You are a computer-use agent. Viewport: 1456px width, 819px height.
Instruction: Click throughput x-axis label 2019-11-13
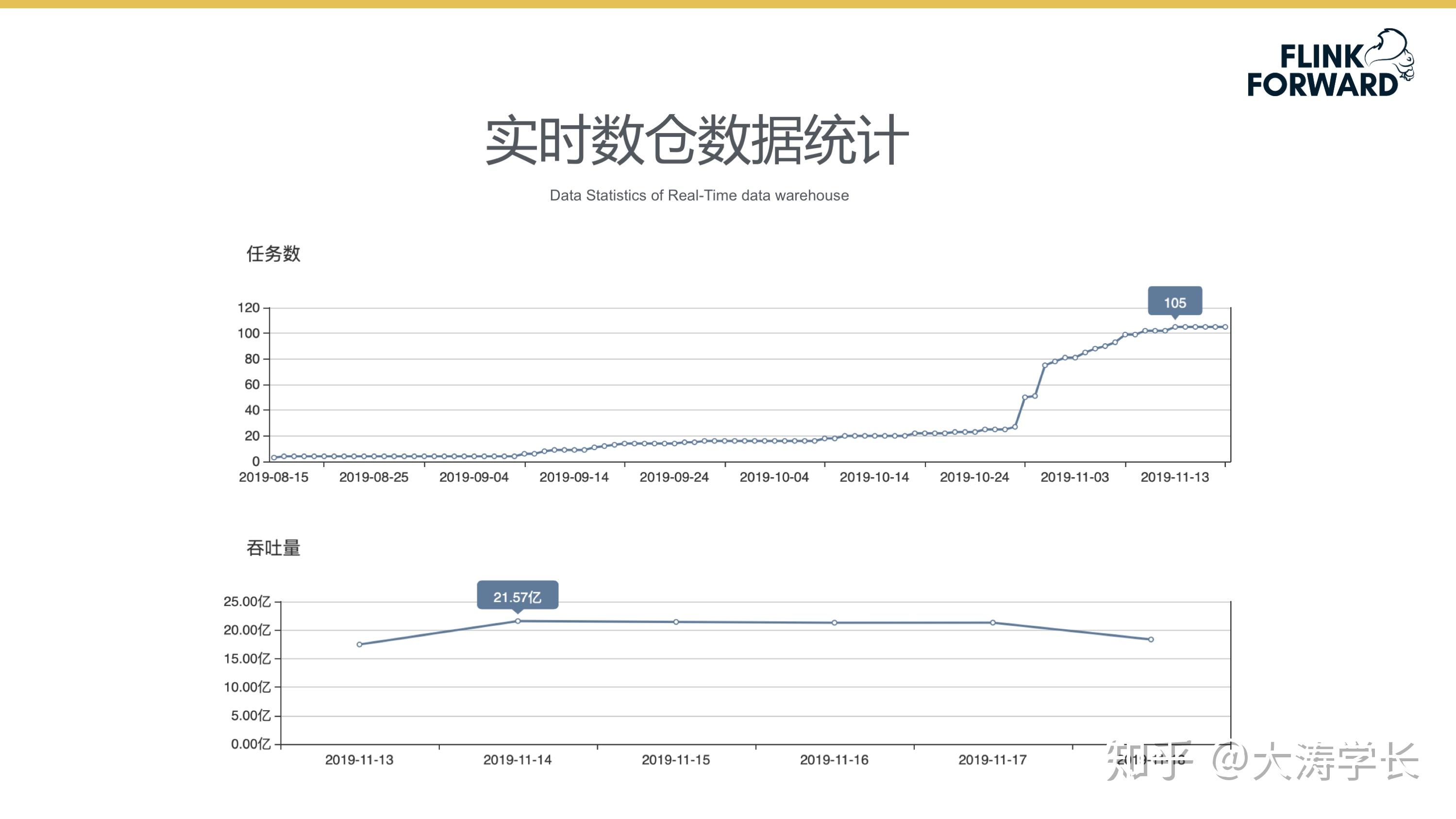point(359,760)
